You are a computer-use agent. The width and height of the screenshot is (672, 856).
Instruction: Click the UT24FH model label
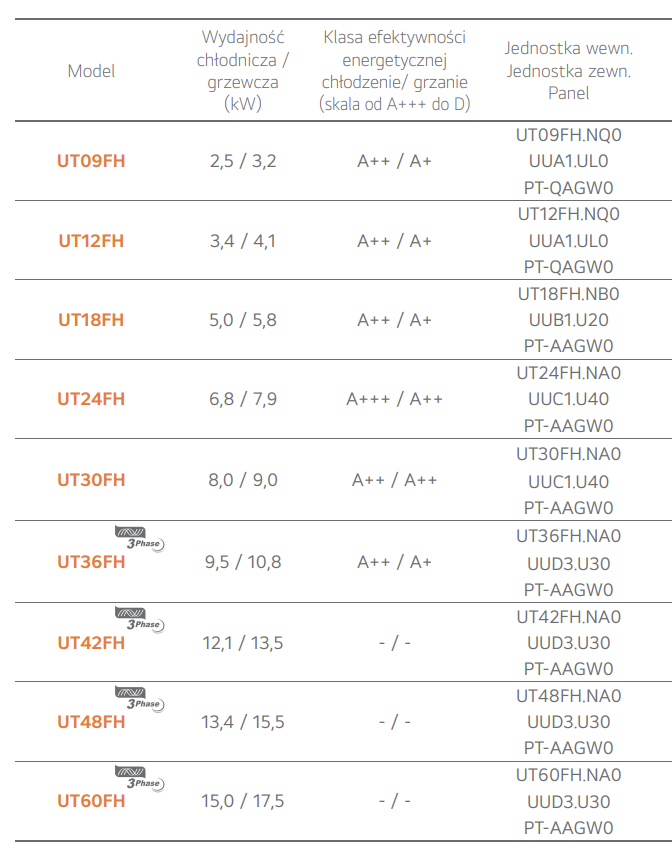91,399
